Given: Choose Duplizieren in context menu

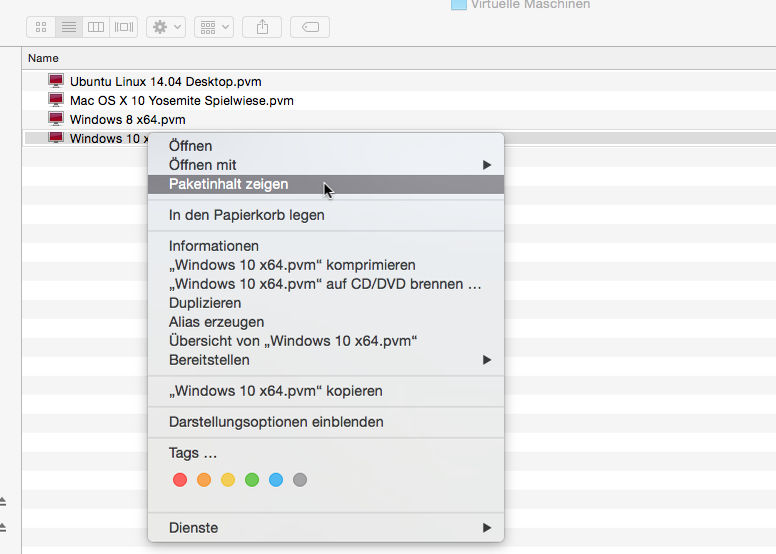Looking at the screenshot, I should click(326, 303).
